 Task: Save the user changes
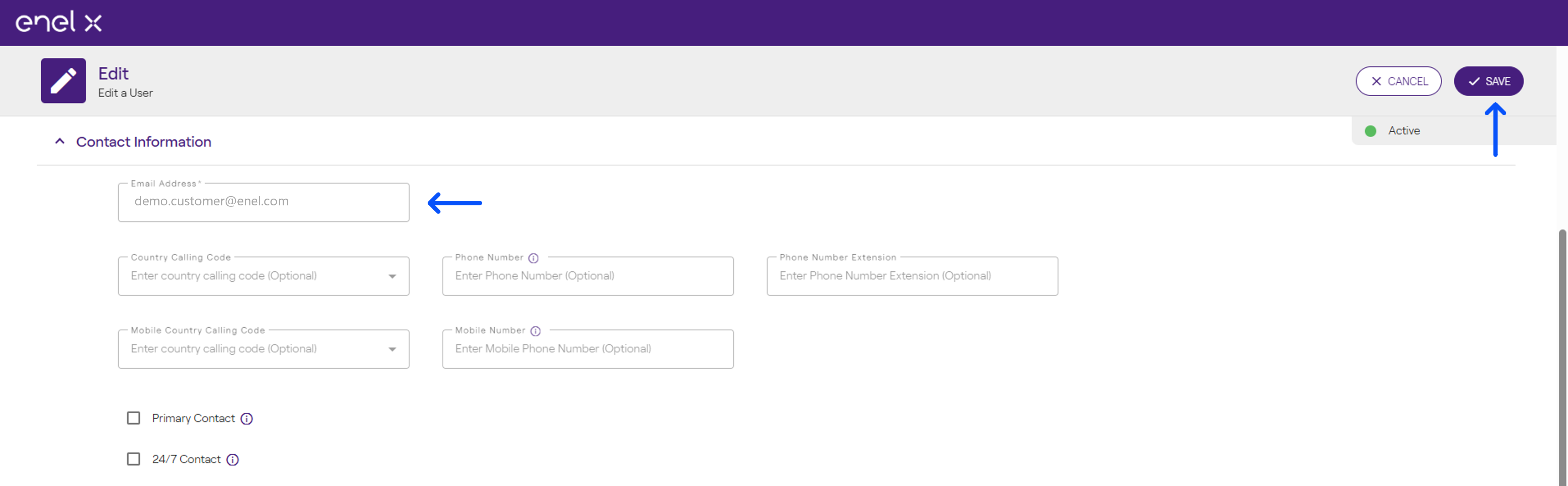pos(1488,81)
